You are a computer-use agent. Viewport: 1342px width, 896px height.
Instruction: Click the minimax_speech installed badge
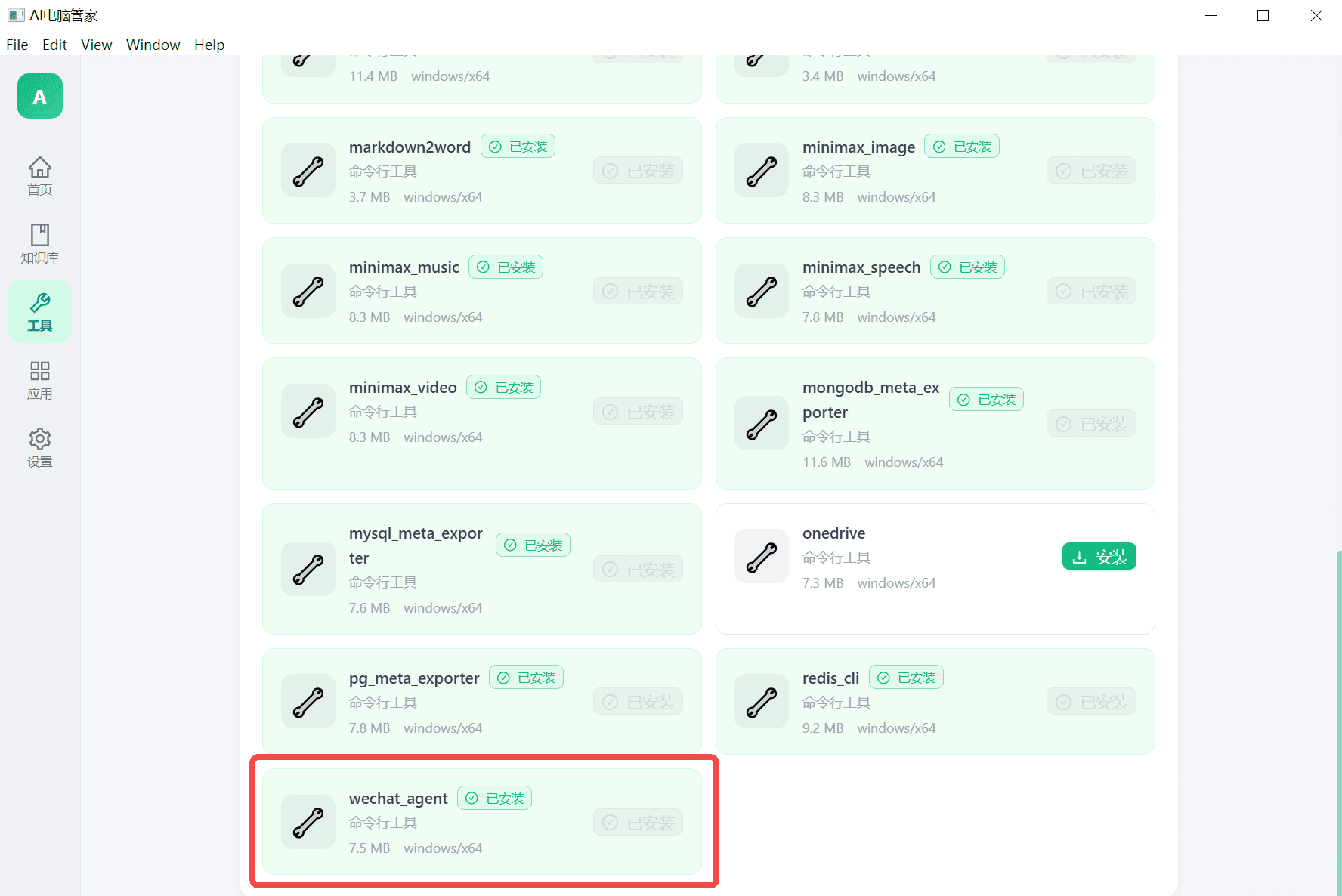click(967, 267)
